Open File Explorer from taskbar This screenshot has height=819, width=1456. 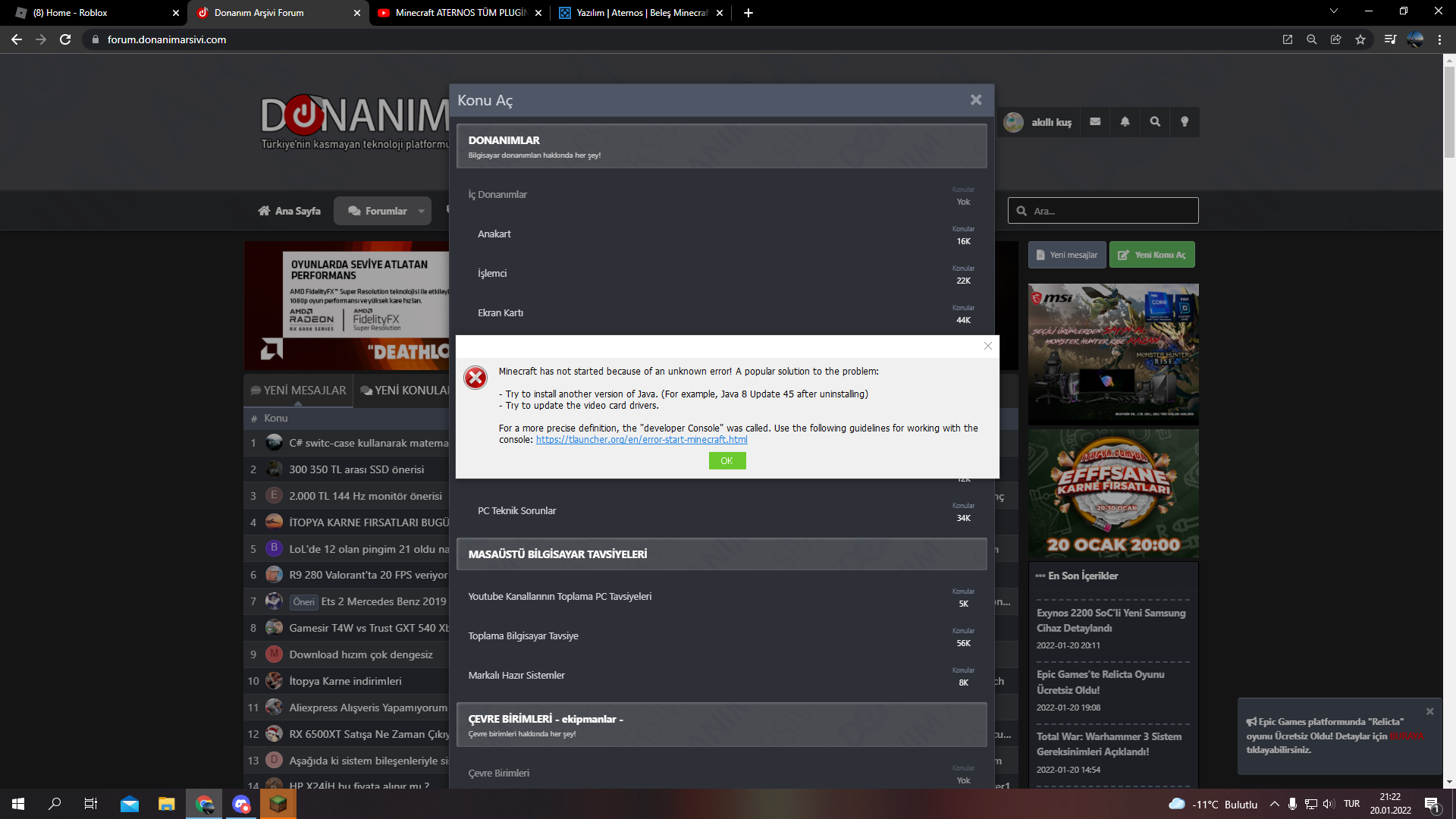[x=166, y=804]
